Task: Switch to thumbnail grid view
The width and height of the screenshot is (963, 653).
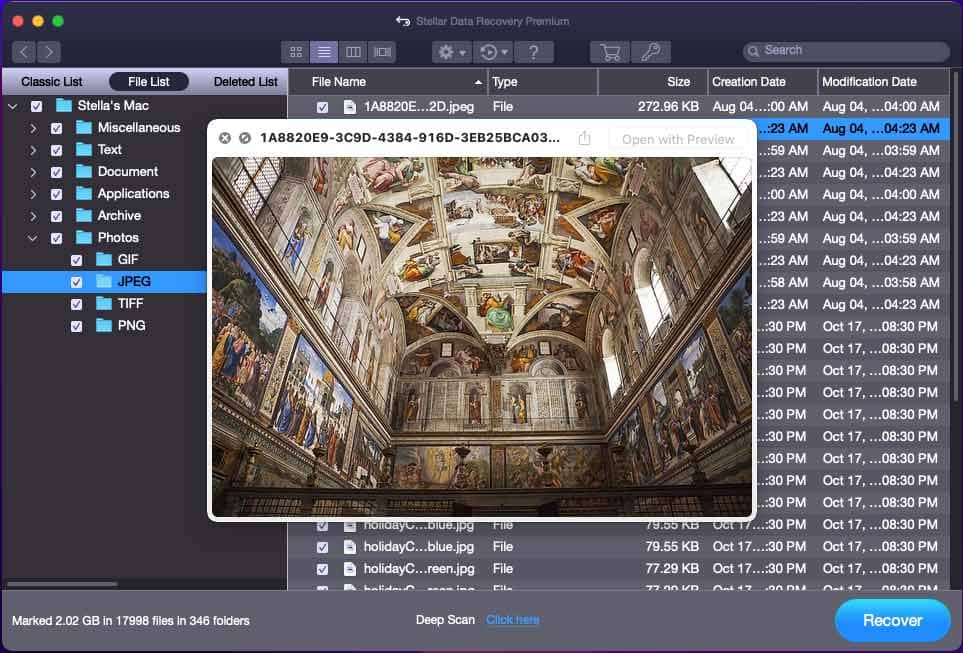Action: (295, 52)
